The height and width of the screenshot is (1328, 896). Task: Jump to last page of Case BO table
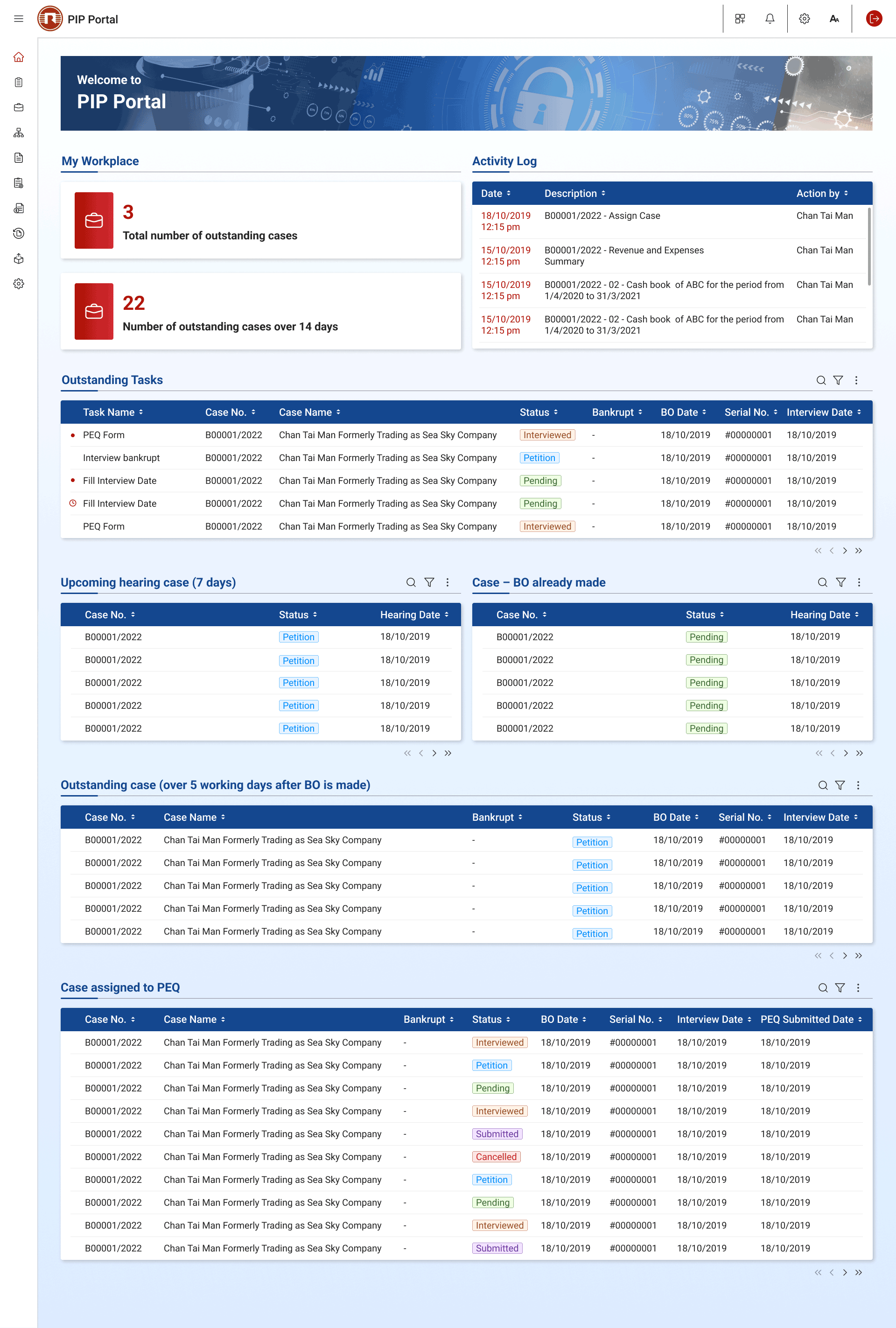click(x=859, y=753)
